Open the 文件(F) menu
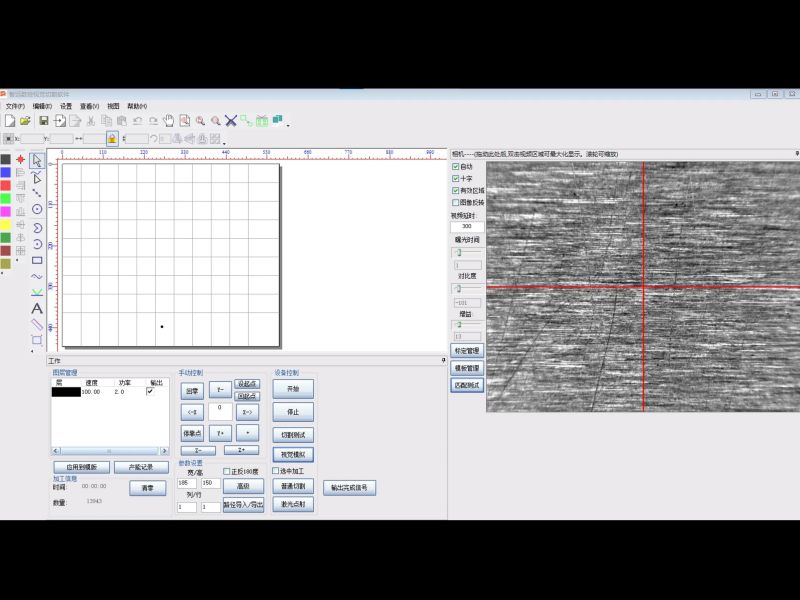The height and width of the screenshot is (600, 800). pos(14,106)
